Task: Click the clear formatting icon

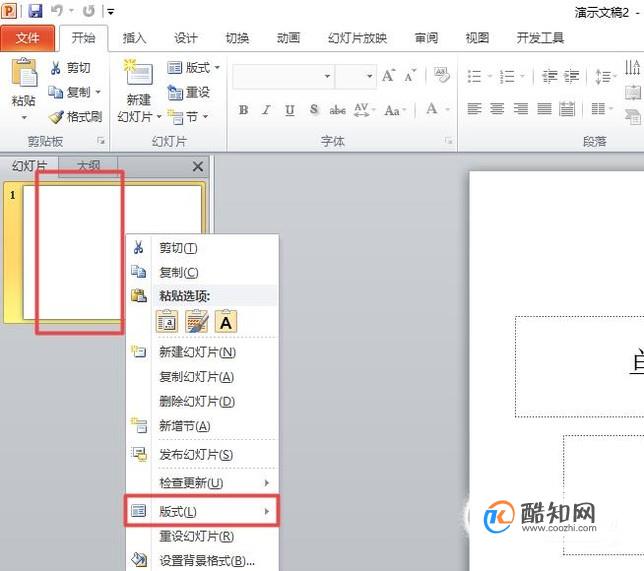Action: point(442,75)
